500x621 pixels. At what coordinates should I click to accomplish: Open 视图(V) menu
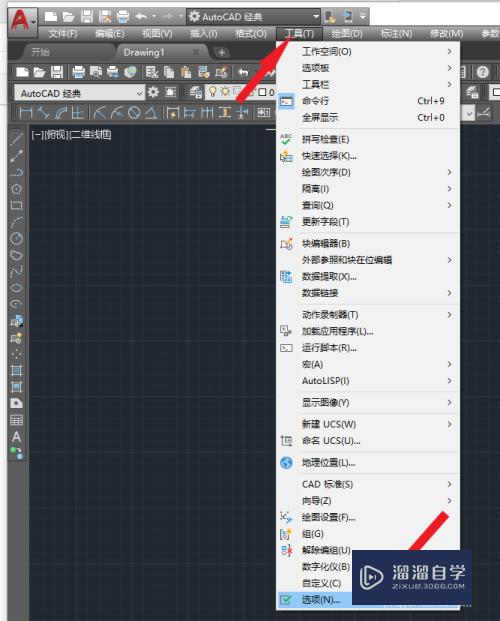157,34
